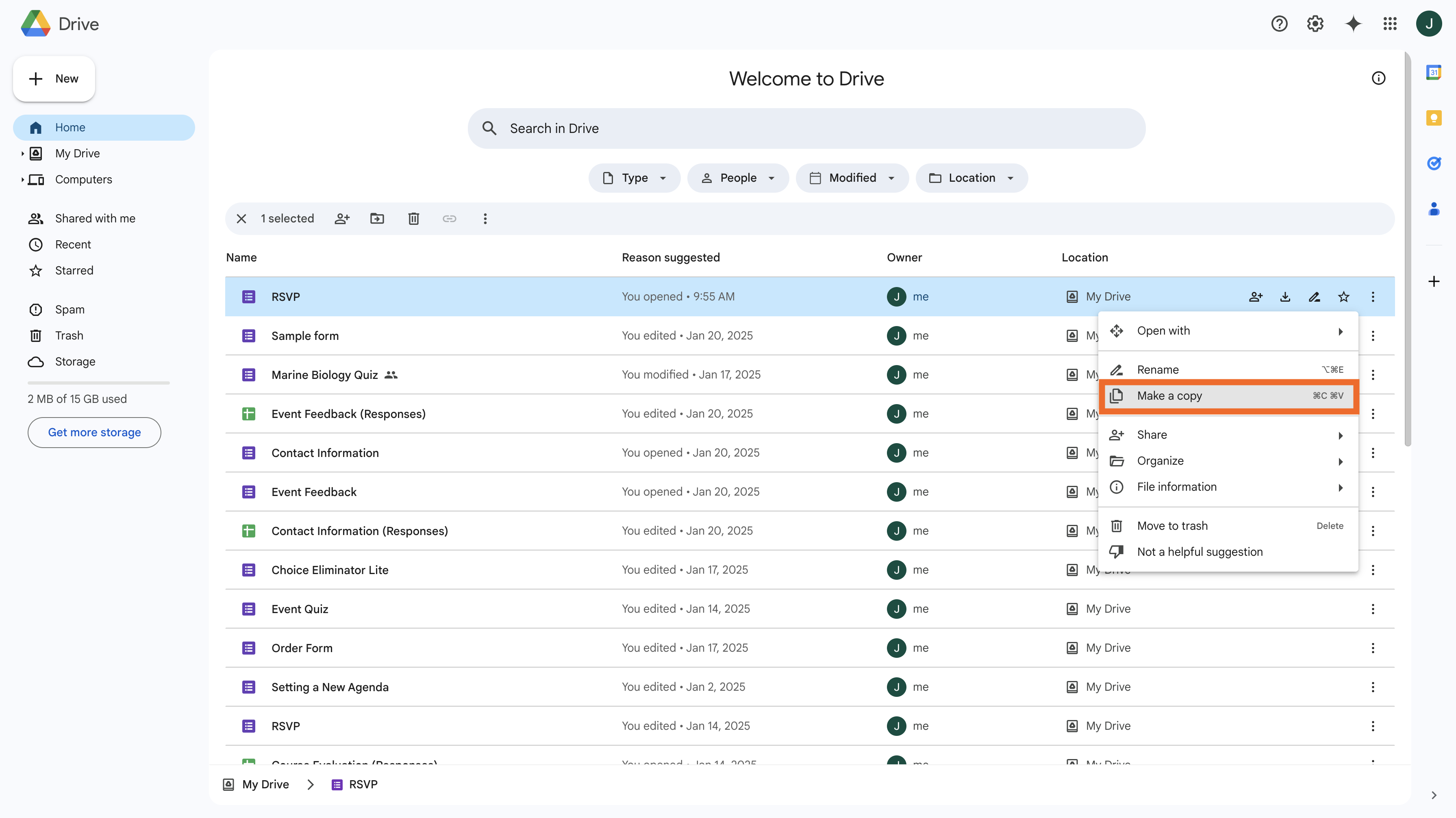The height and width of the screenshot is (818, 1456).
Task: Star the highlighted RSVP file
Action: pyautogui.click(x=1344, y=297)
